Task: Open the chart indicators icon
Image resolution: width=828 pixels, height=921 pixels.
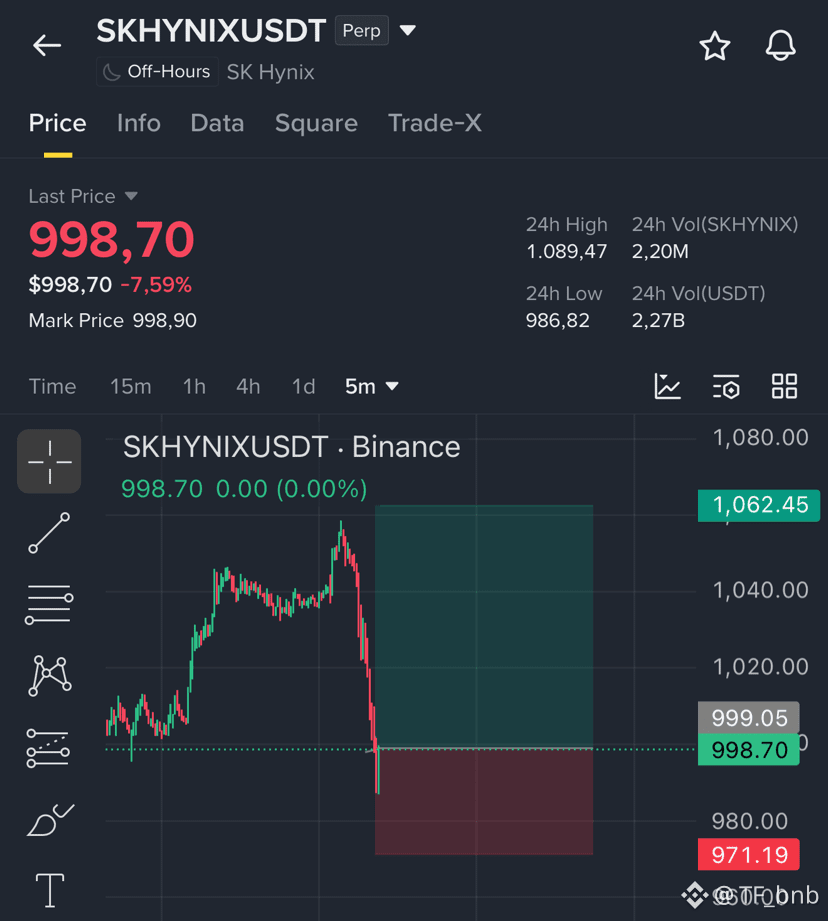Action: point(667,386)
